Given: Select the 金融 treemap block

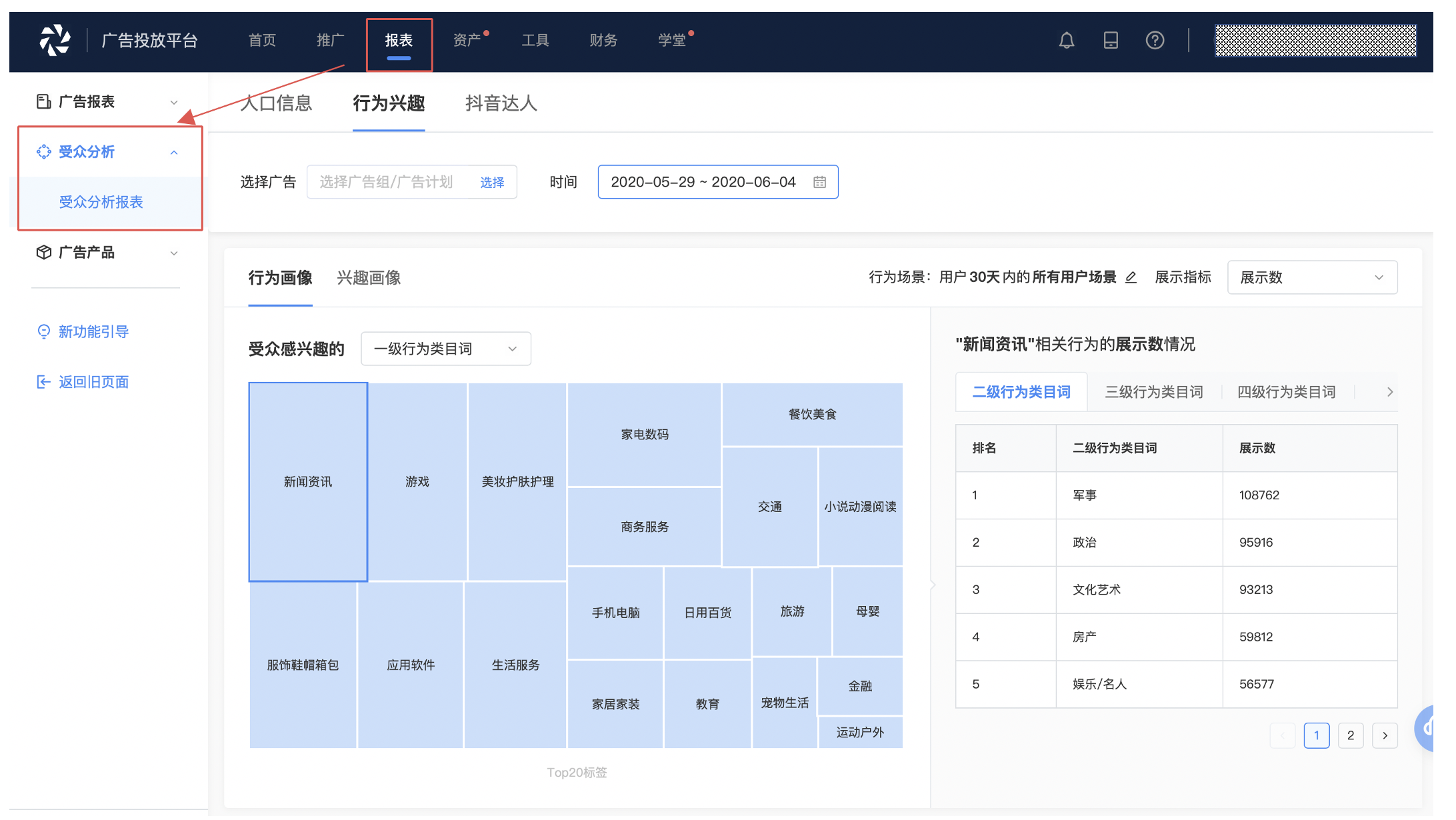Looking at the screenshot, I should (x=860, y=686).
